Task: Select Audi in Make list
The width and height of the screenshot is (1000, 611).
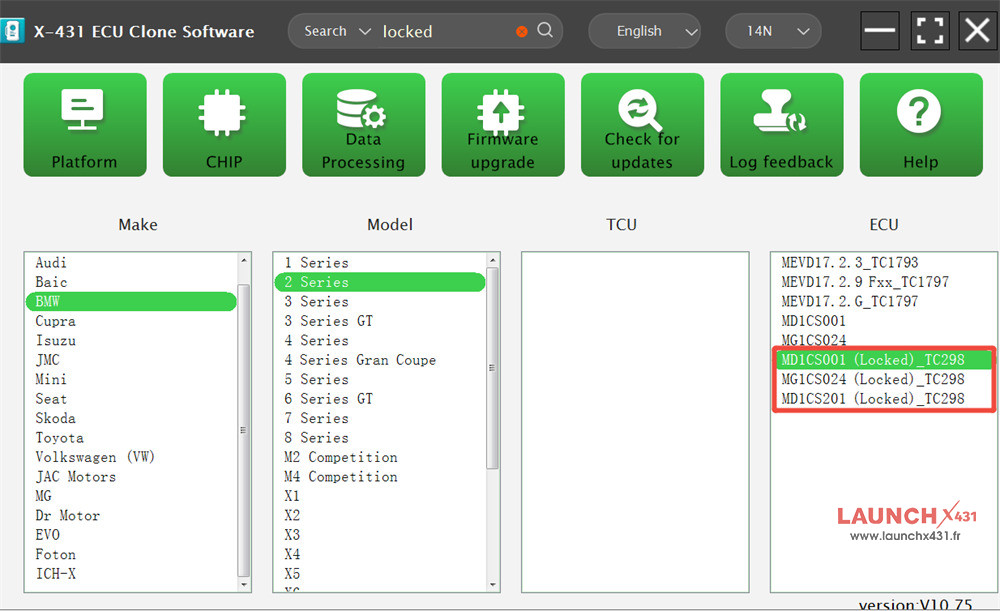Action: click(131, 263)
